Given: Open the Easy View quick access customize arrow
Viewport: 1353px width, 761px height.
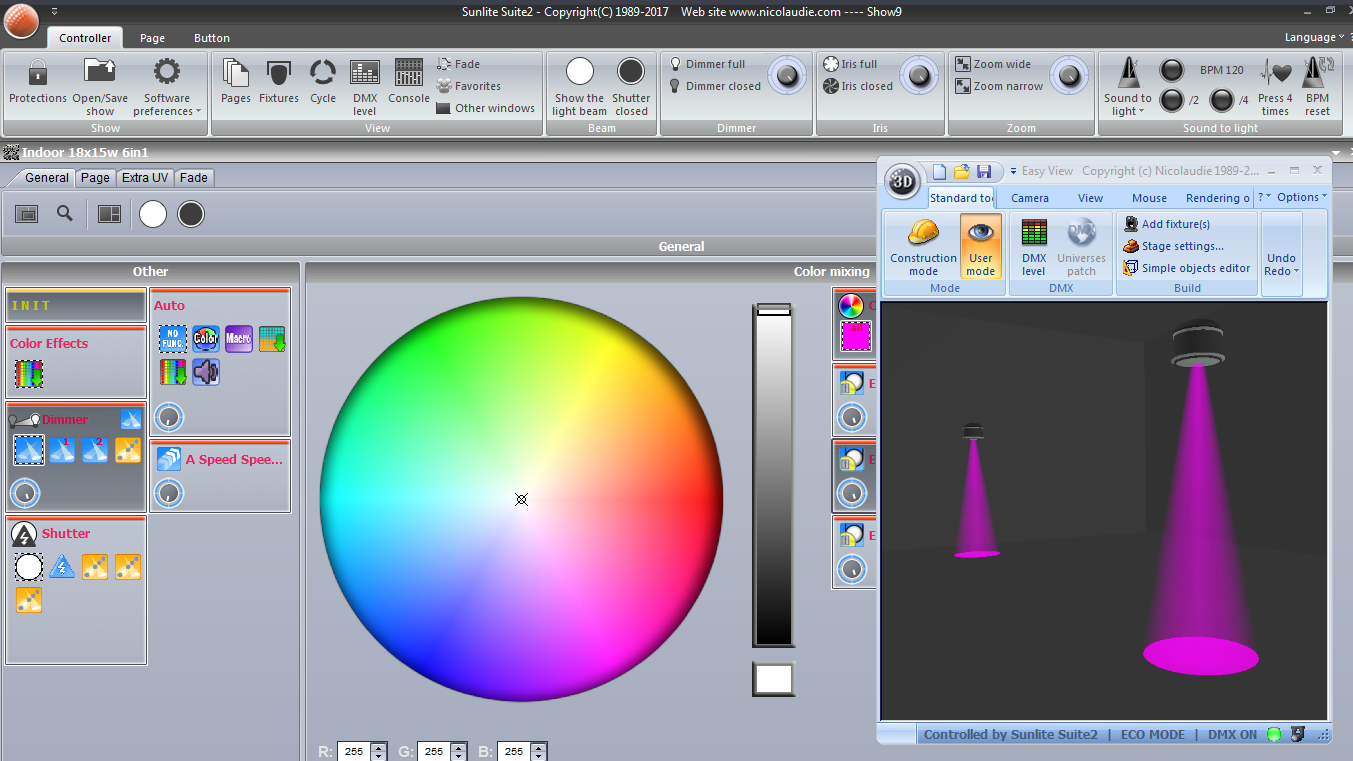Looking at the screenshot, I should [1012, 172].
